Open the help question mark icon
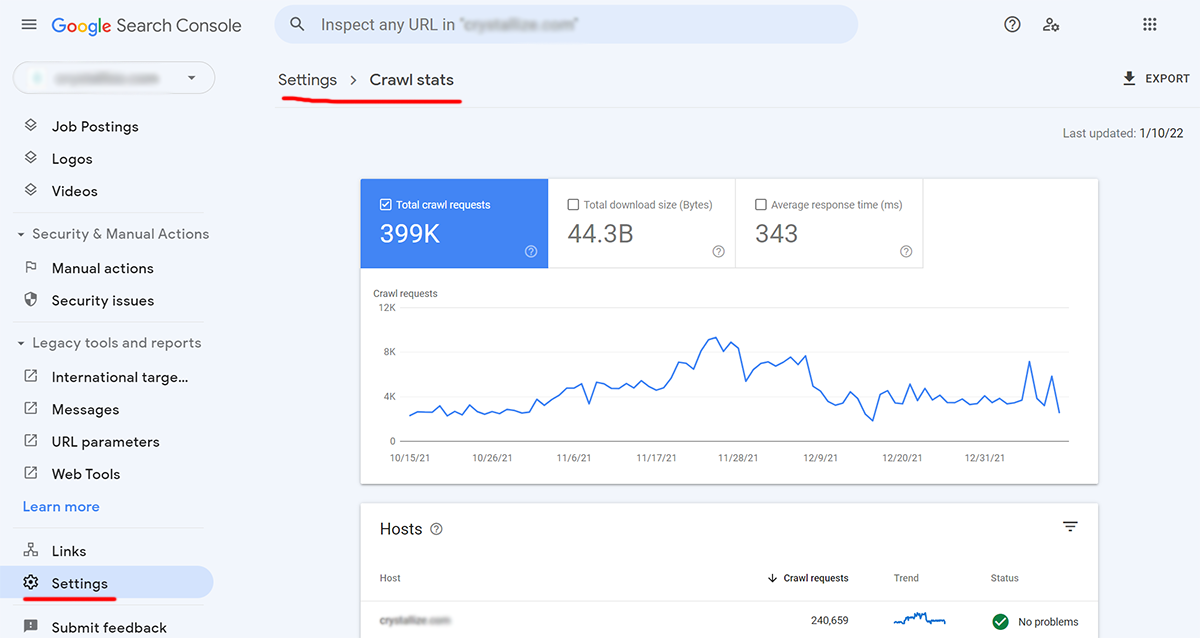This screenshot has width=1200, height=638. click(1012, 25)
